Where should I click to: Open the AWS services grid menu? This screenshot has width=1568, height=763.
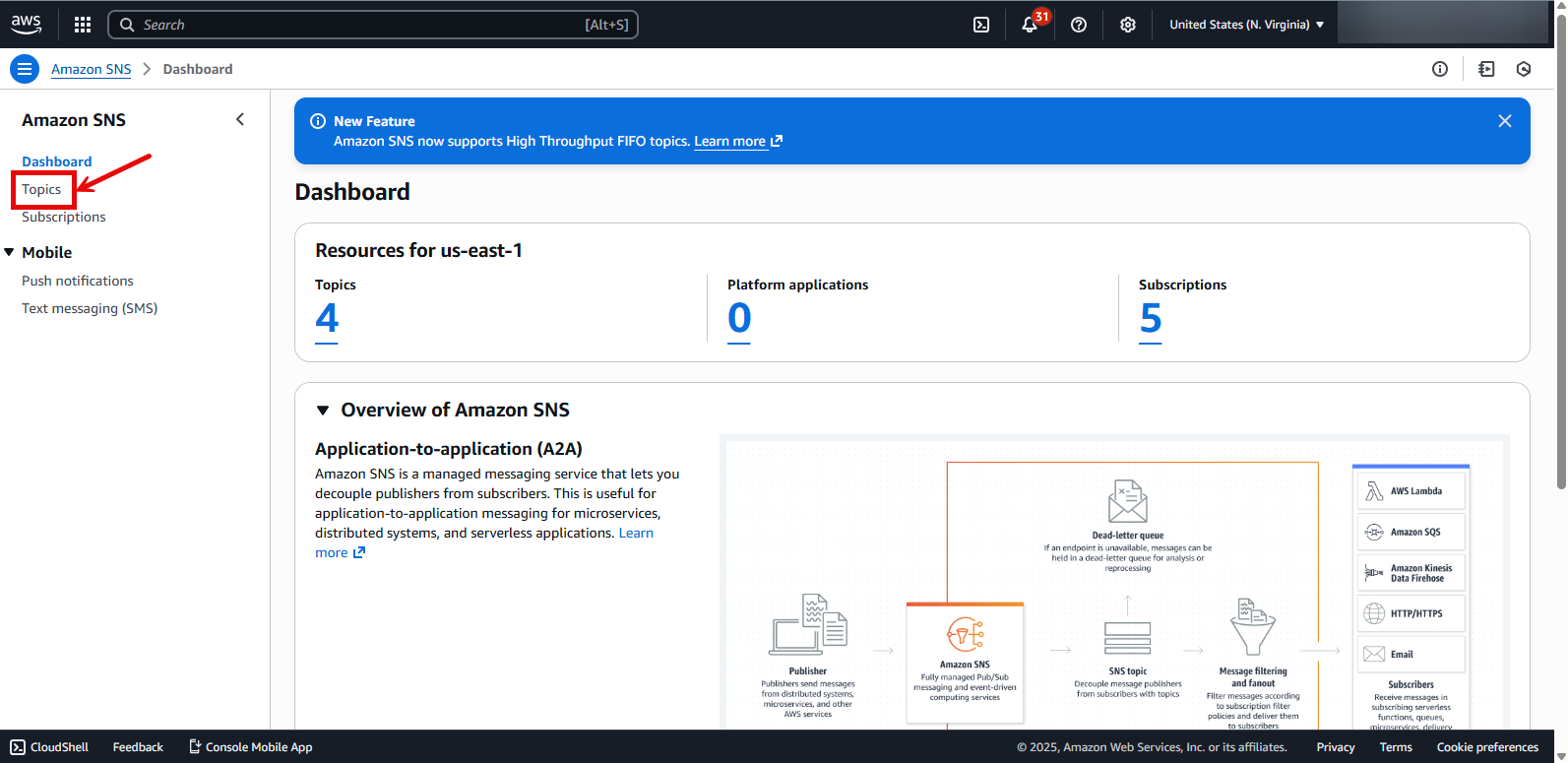coord(83,25)
